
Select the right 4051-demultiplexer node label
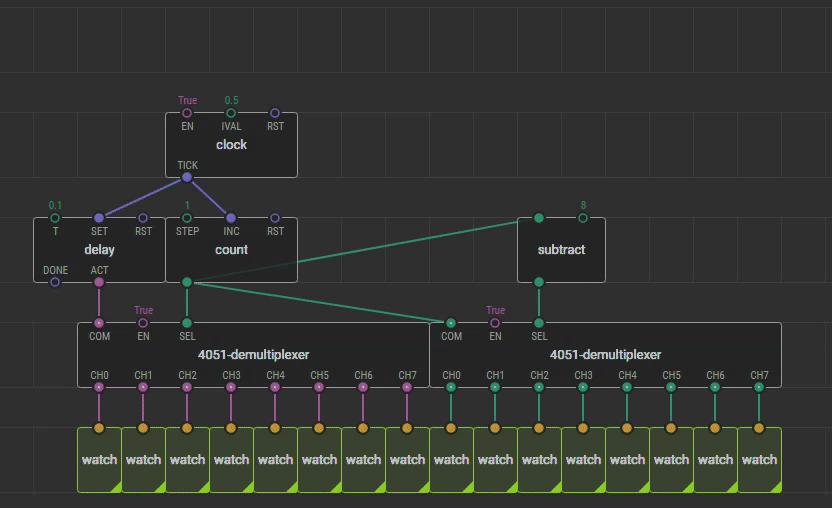click(605, 355)
